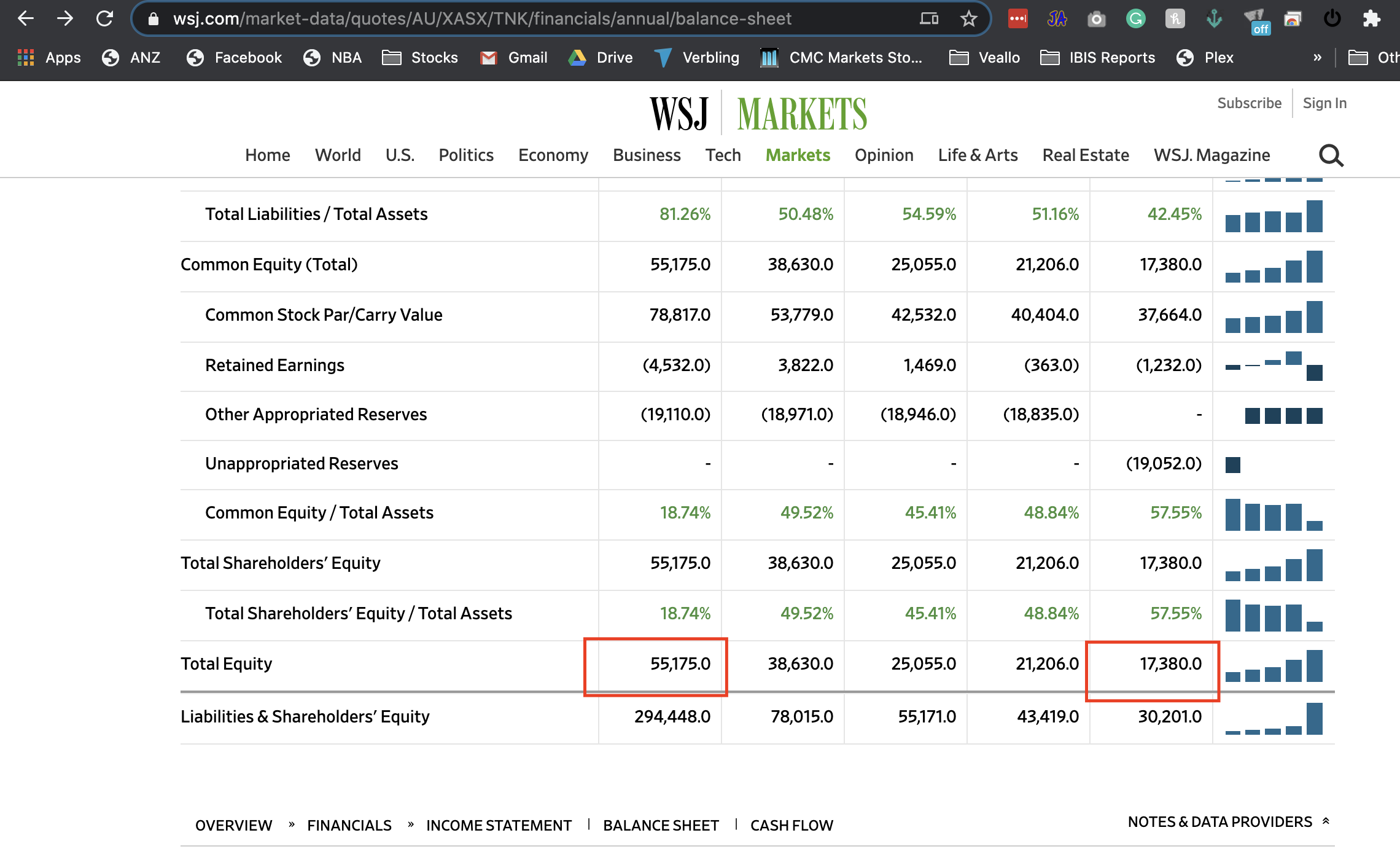
Task: Open the WSJ search magnifier
Action: (1331, 155)
